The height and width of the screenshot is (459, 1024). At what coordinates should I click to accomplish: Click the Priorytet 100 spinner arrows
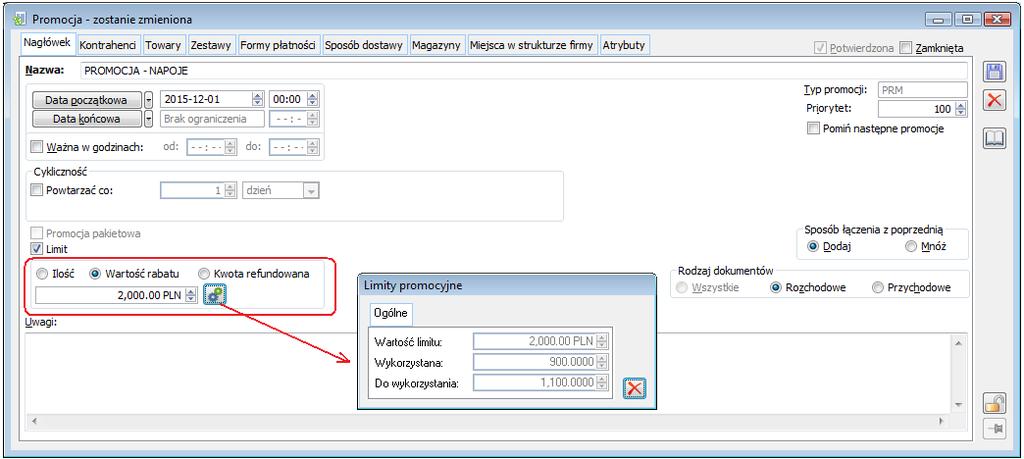pyautogui.click(x=960, y=109)
